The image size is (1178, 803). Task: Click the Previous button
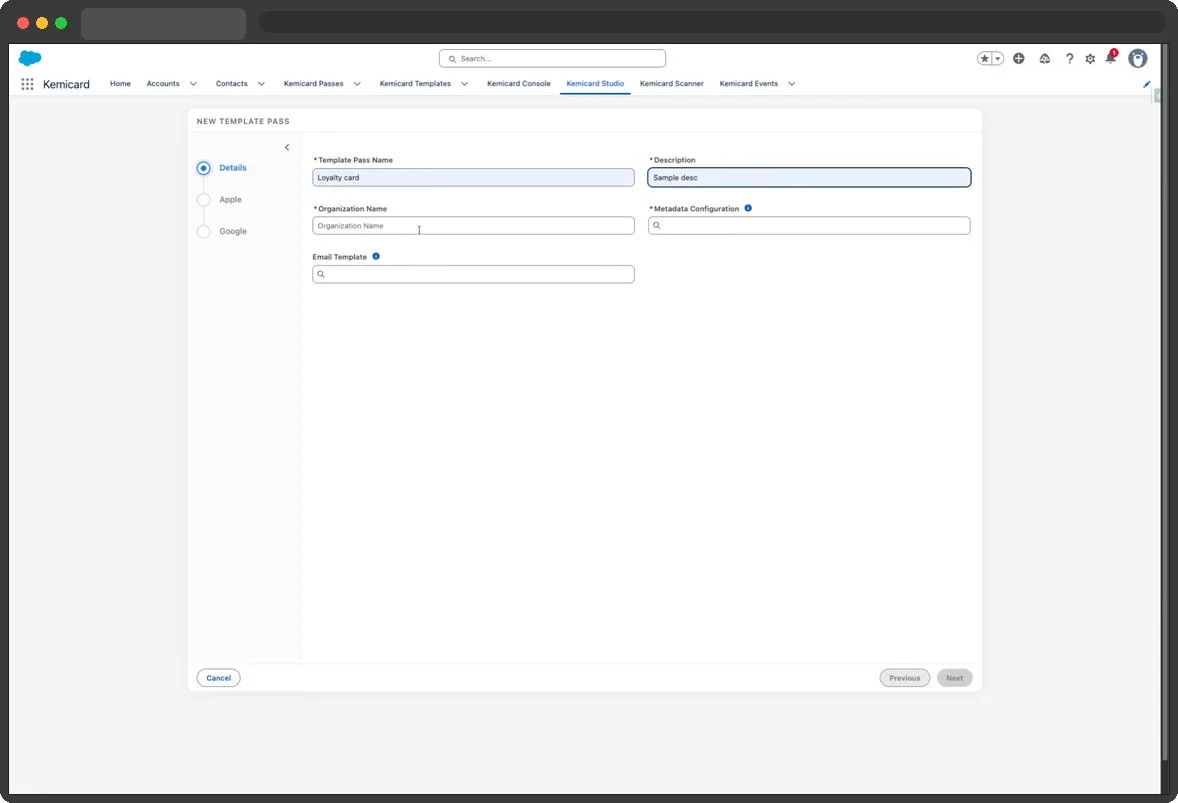905,678
